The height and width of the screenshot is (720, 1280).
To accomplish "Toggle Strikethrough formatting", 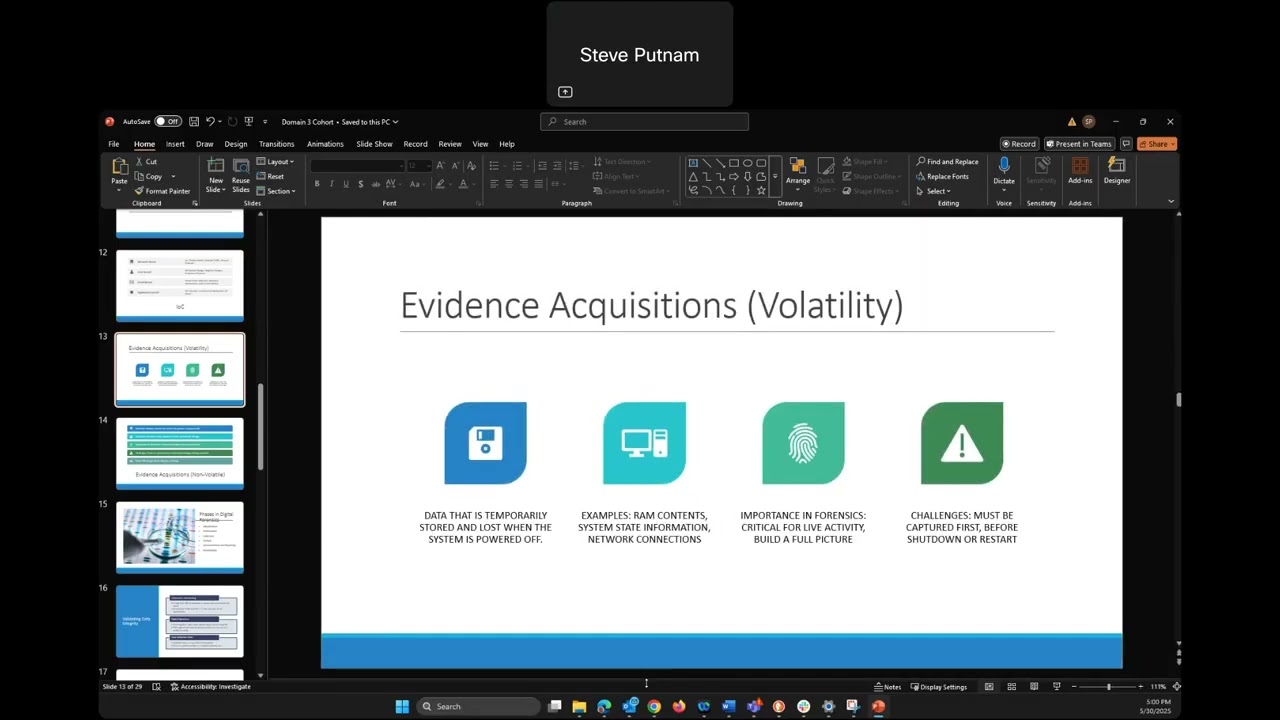I will point(376,184).
